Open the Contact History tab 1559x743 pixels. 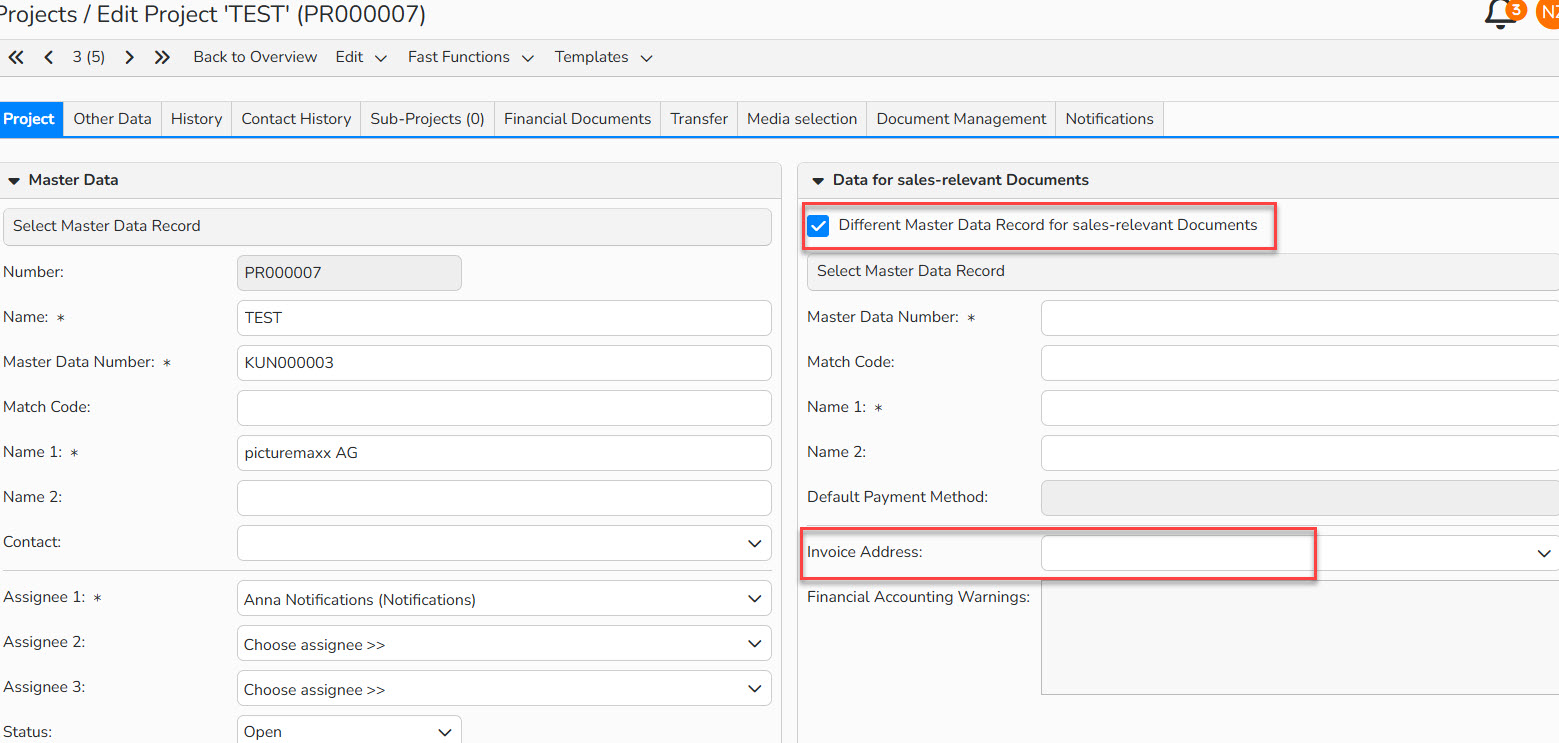[x=296, y=119]
